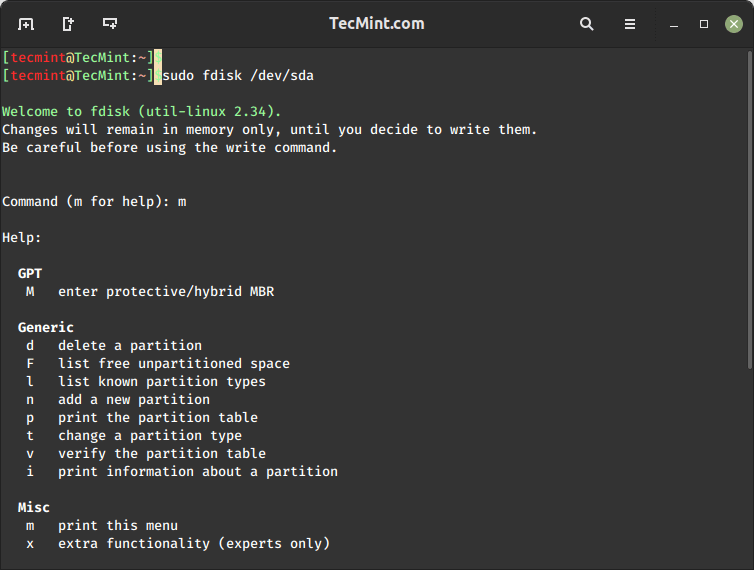Click the Generic section heading
Viewport: 754px width, 570px height.
[46, 327]
